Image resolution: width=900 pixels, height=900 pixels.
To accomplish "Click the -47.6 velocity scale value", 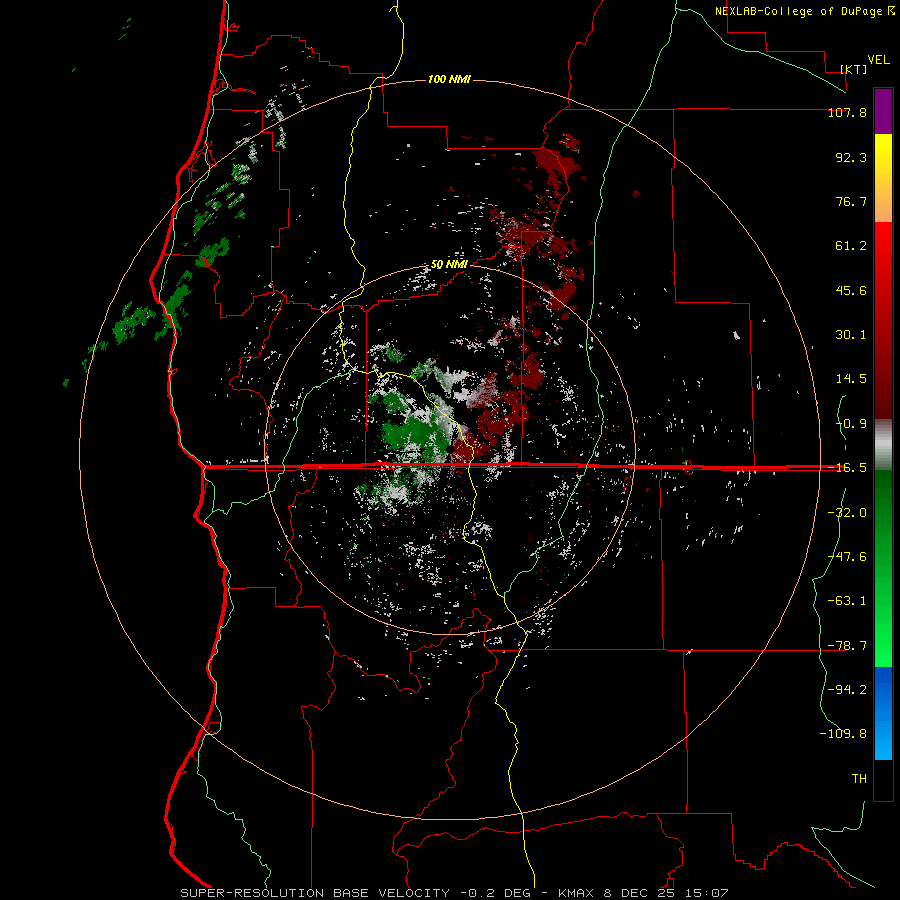I will [847, 557].
